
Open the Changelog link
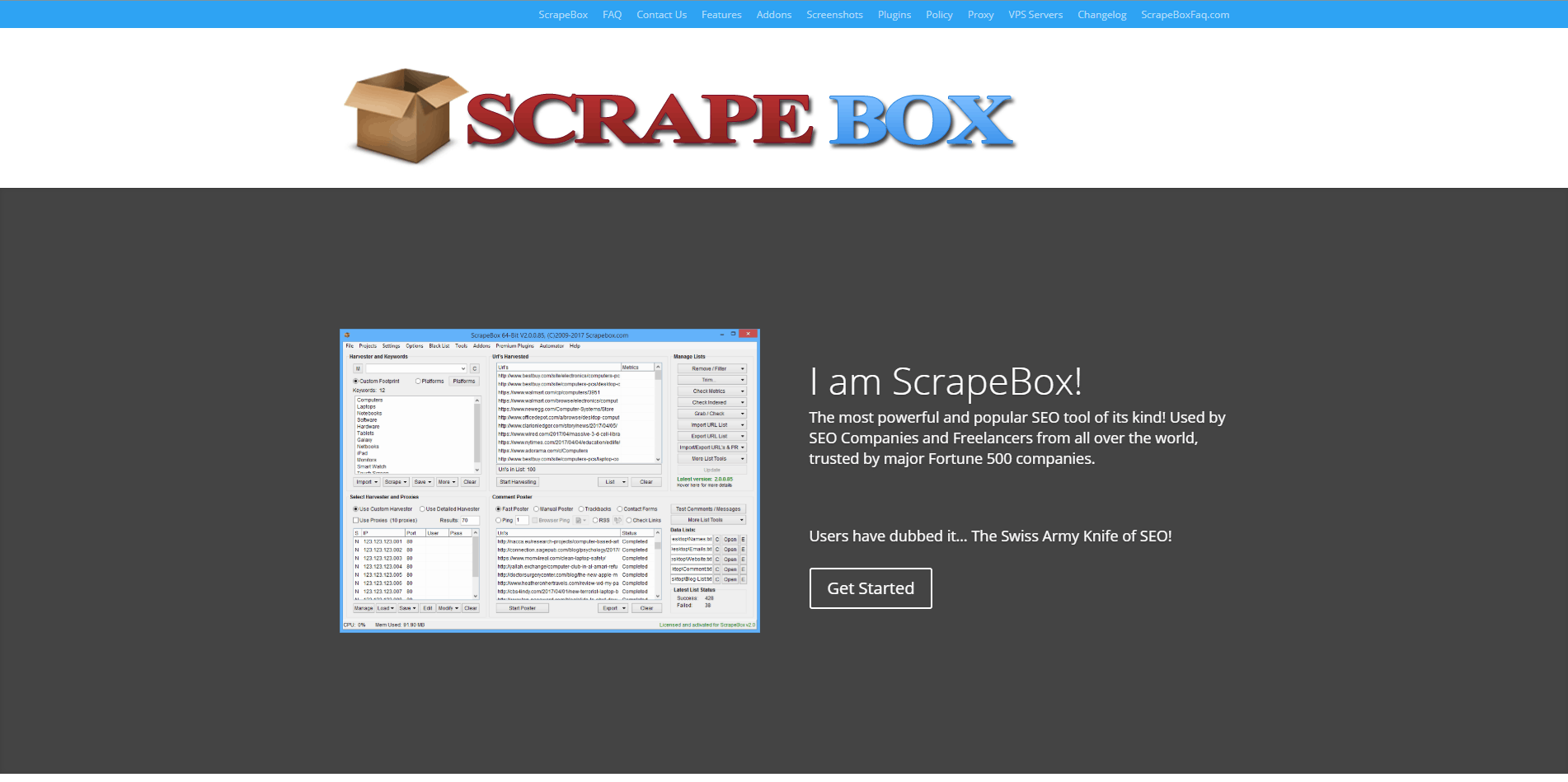click(1101, 15)
